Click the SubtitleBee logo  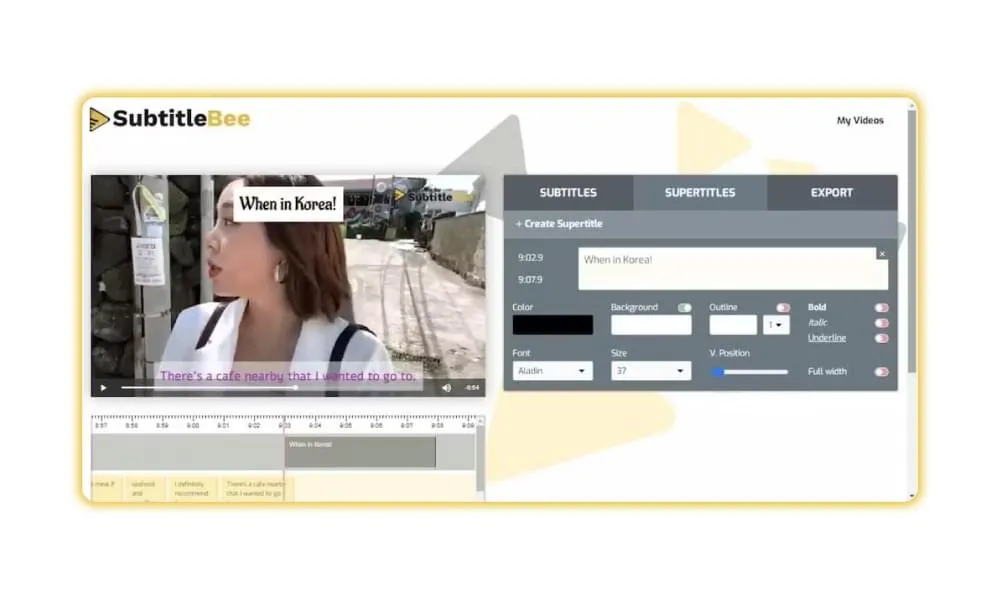click(x=170, y=119)
